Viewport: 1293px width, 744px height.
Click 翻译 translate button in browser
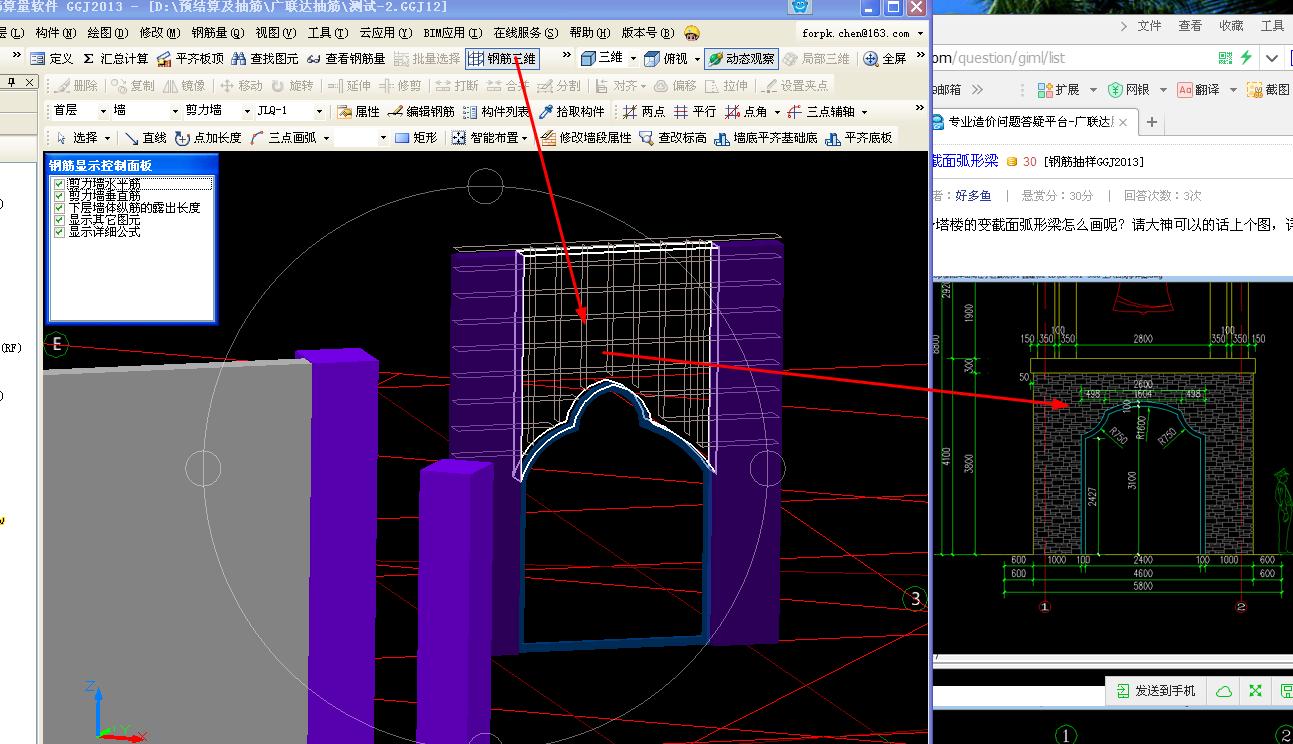1200,90
